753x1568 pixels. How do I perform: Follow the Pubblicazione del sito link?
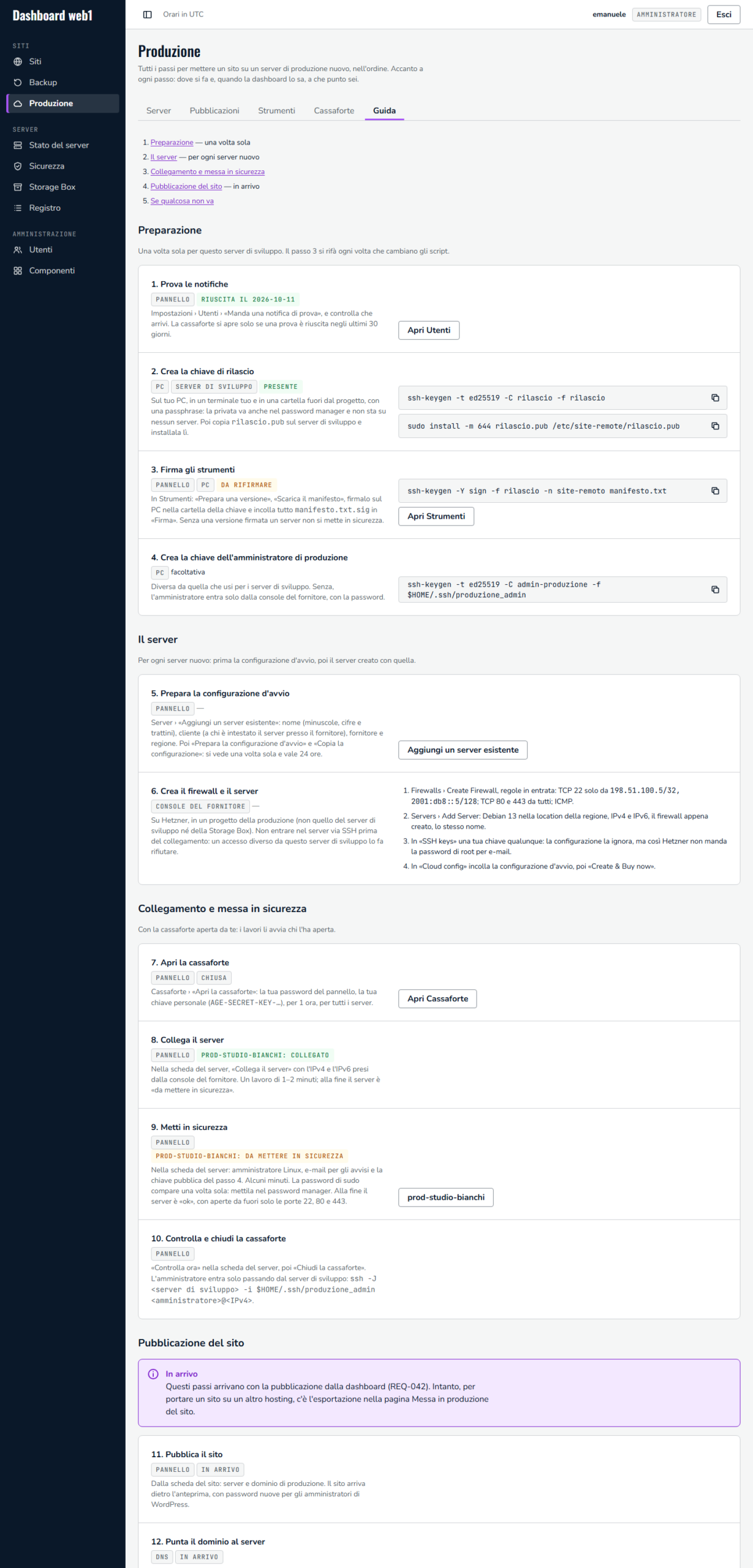pos(186,187)
